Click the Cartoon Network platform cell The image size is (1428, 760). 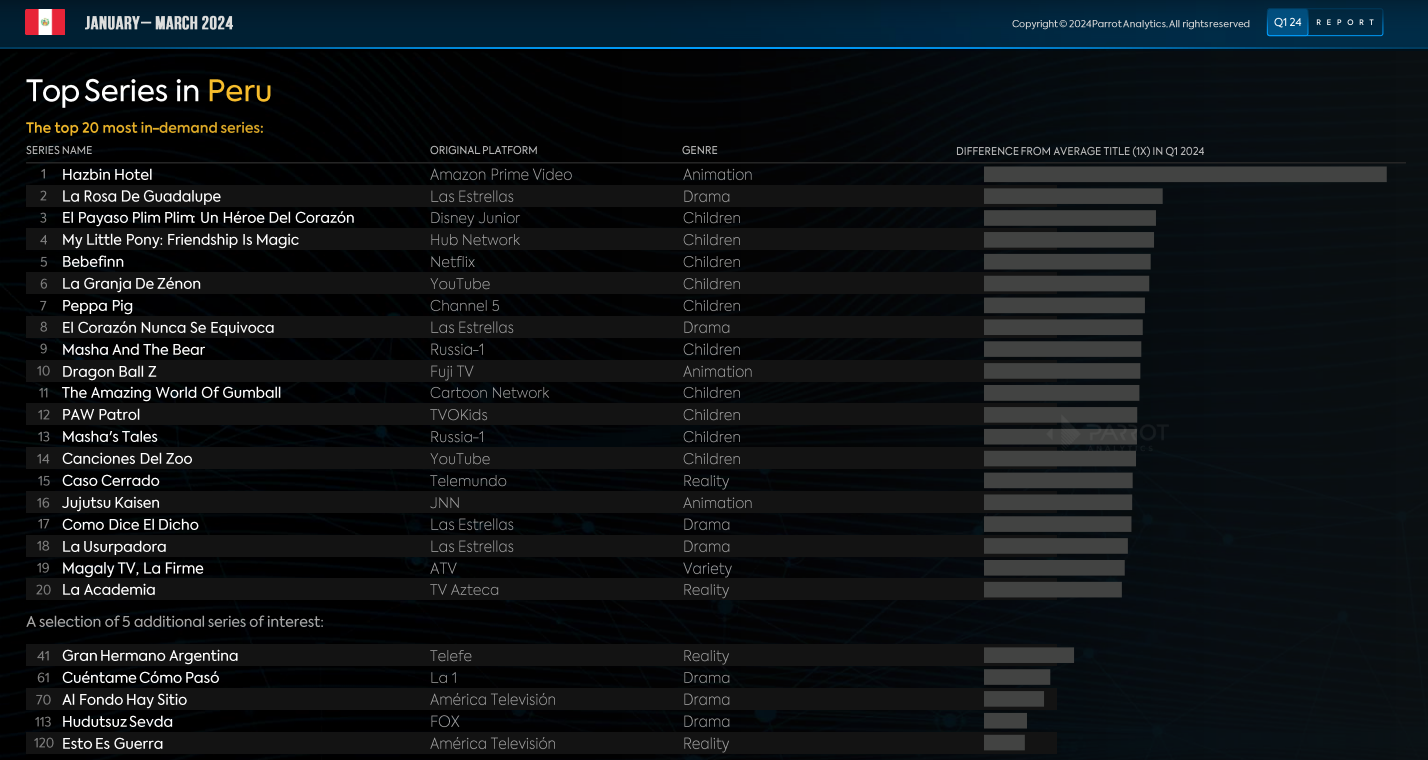490,393
